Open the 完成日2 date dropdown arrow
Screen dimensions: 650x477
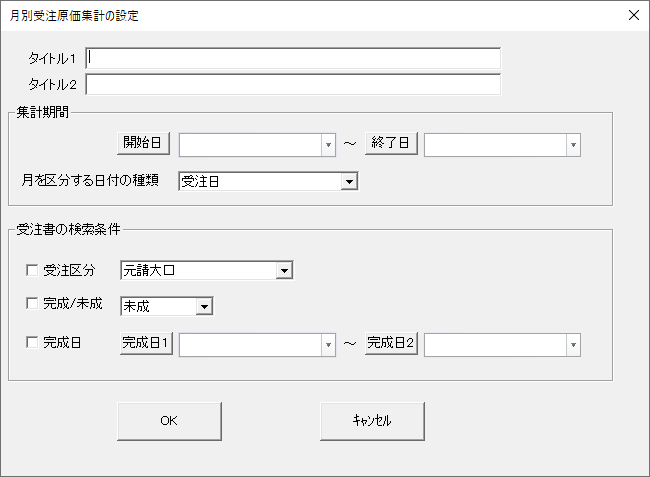click(x=573, y=344)
